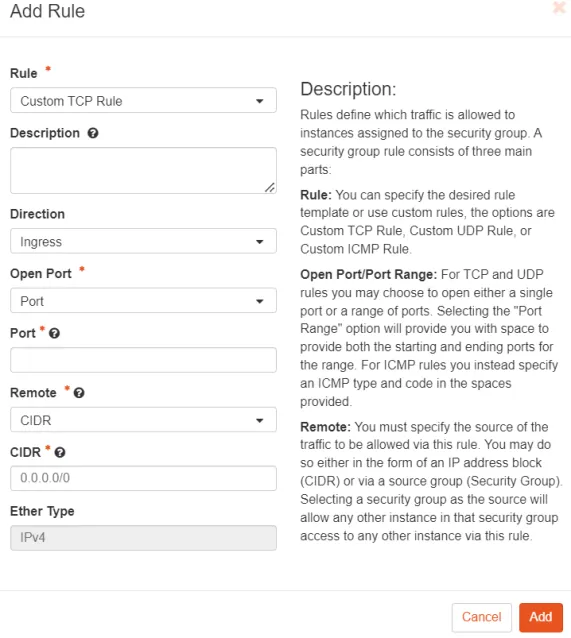Click the orange Add button

541,617
